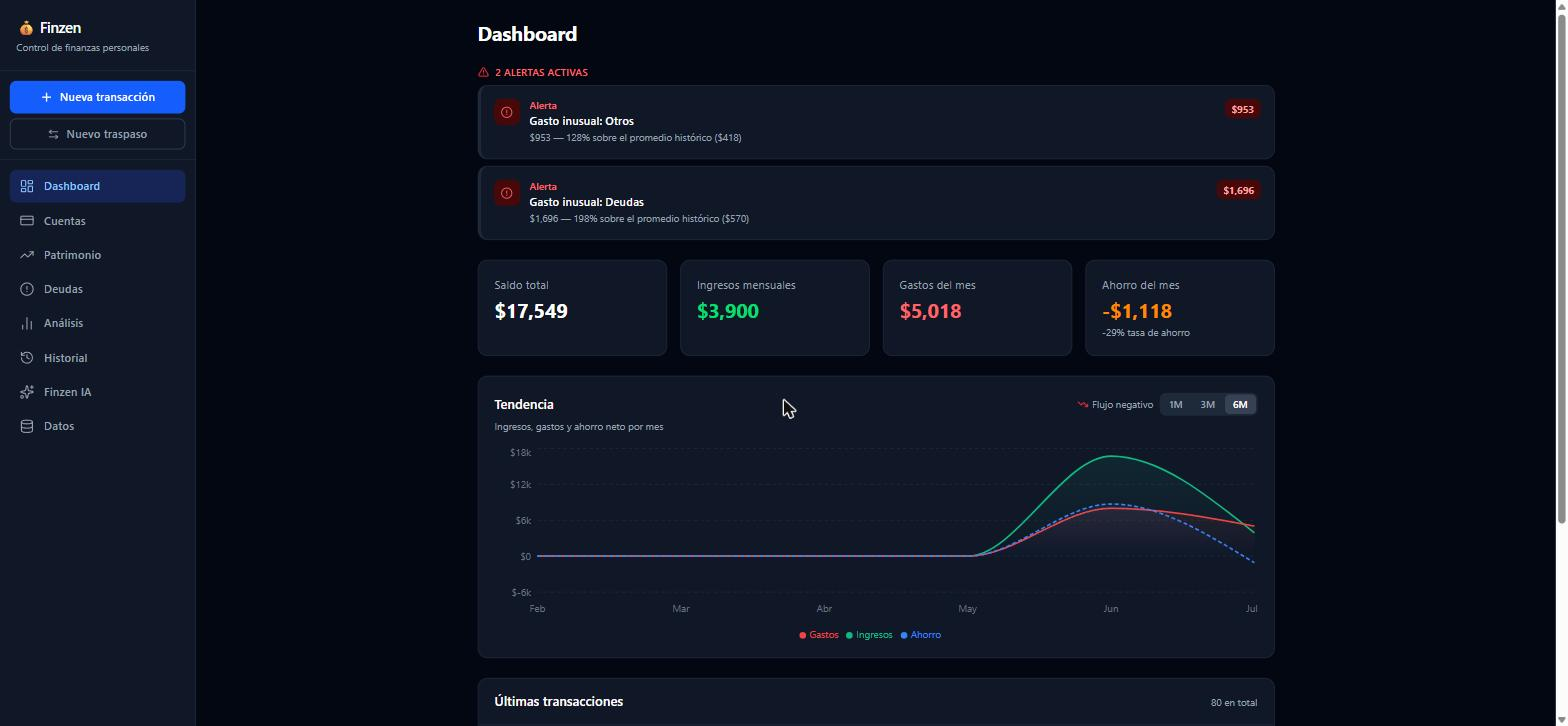The width and height of the screenshot is (1568, 726).
Task: Click the Dashboard grid icon in sidebar
Action: click(27, 186)
